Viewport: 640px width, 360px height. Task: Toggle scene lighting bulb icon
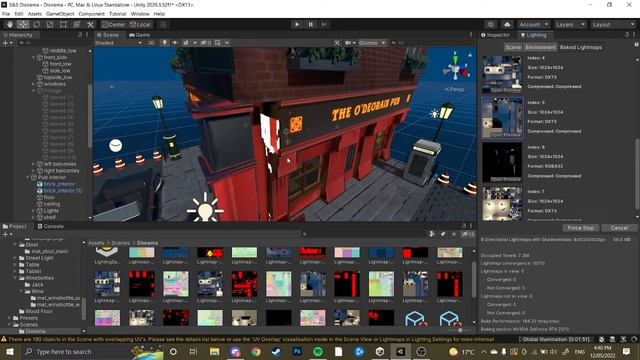[x=164, y=43]
